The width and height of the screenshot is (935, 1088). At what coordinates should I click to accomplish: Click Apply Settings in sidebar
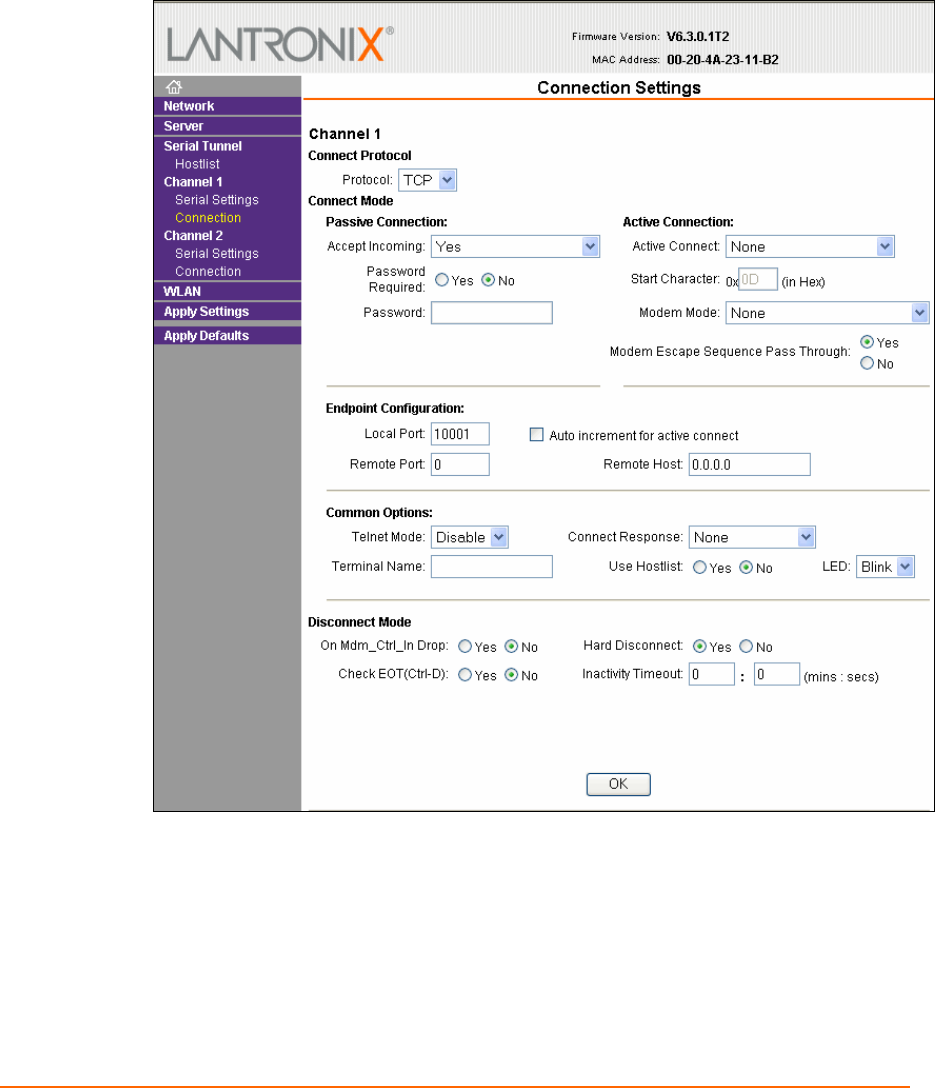coord(206,312)
